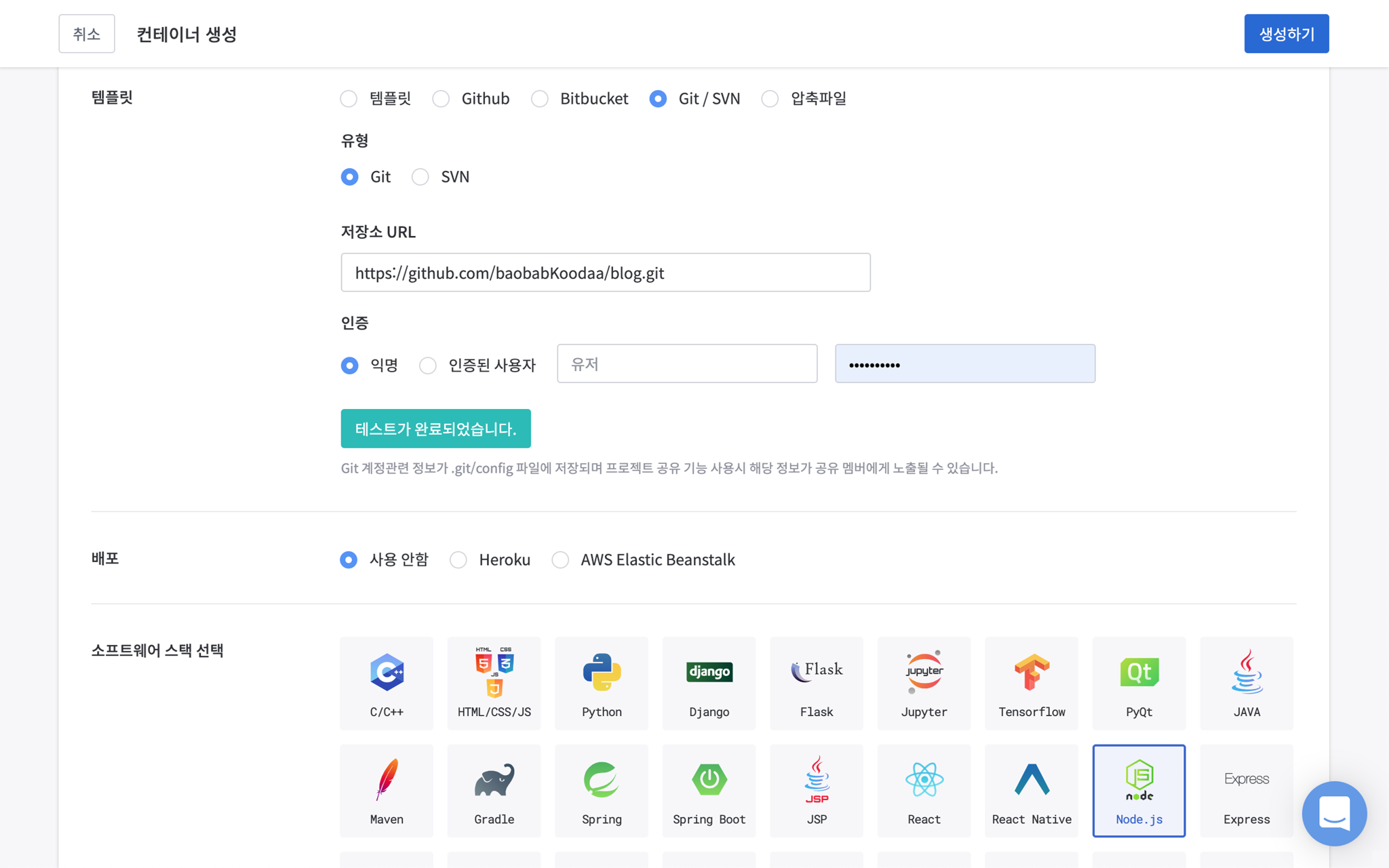
Task: Pick the Python stack icon
Action: click(602, 683)
